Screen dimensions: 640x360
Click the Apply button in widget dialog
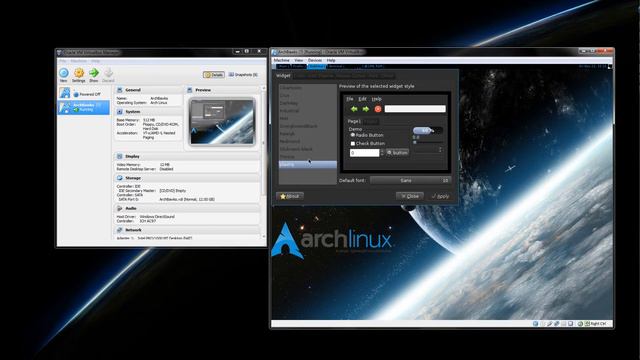point(440,196)
